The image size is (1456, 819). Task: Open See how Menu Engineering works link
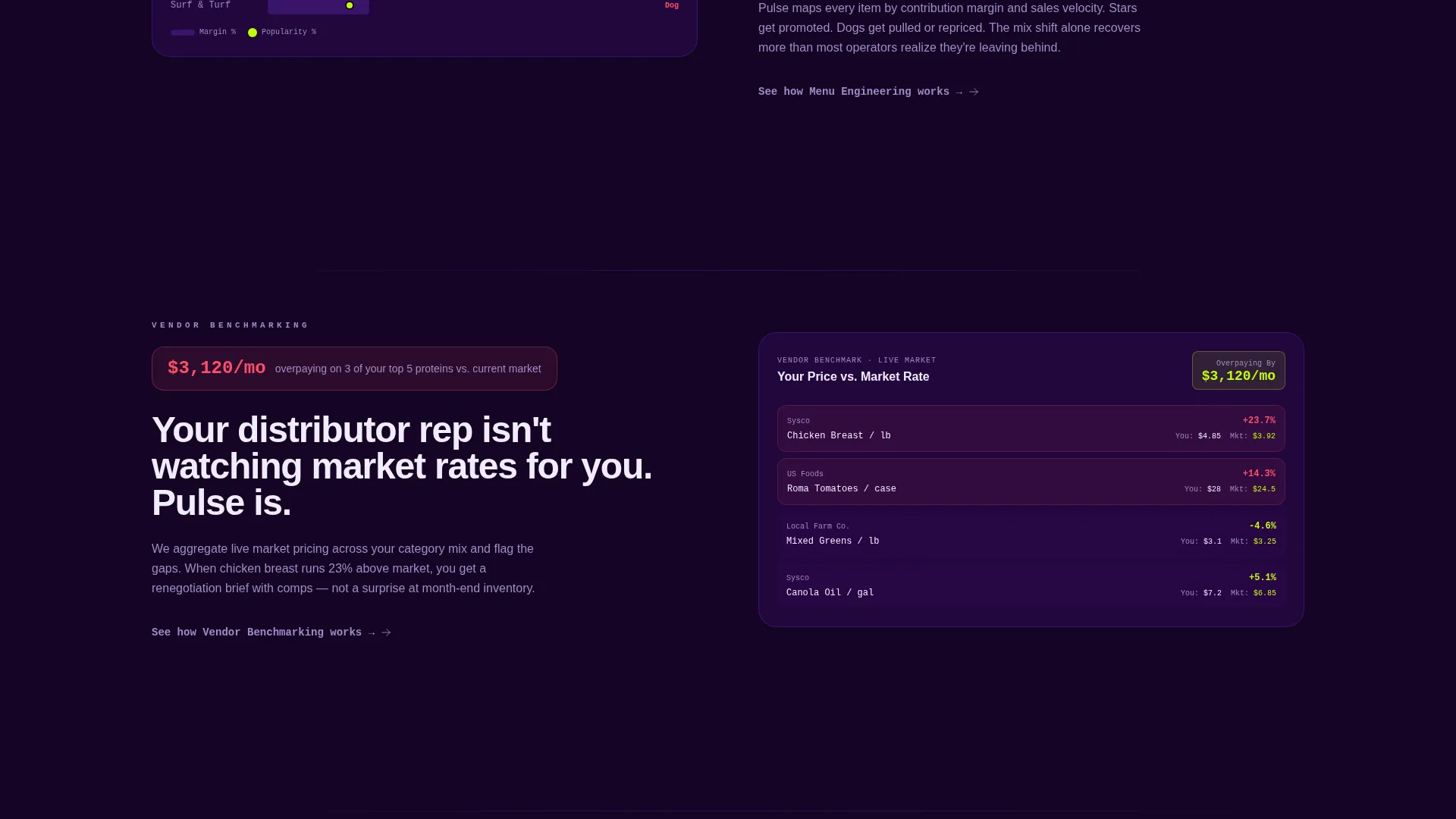868,92
